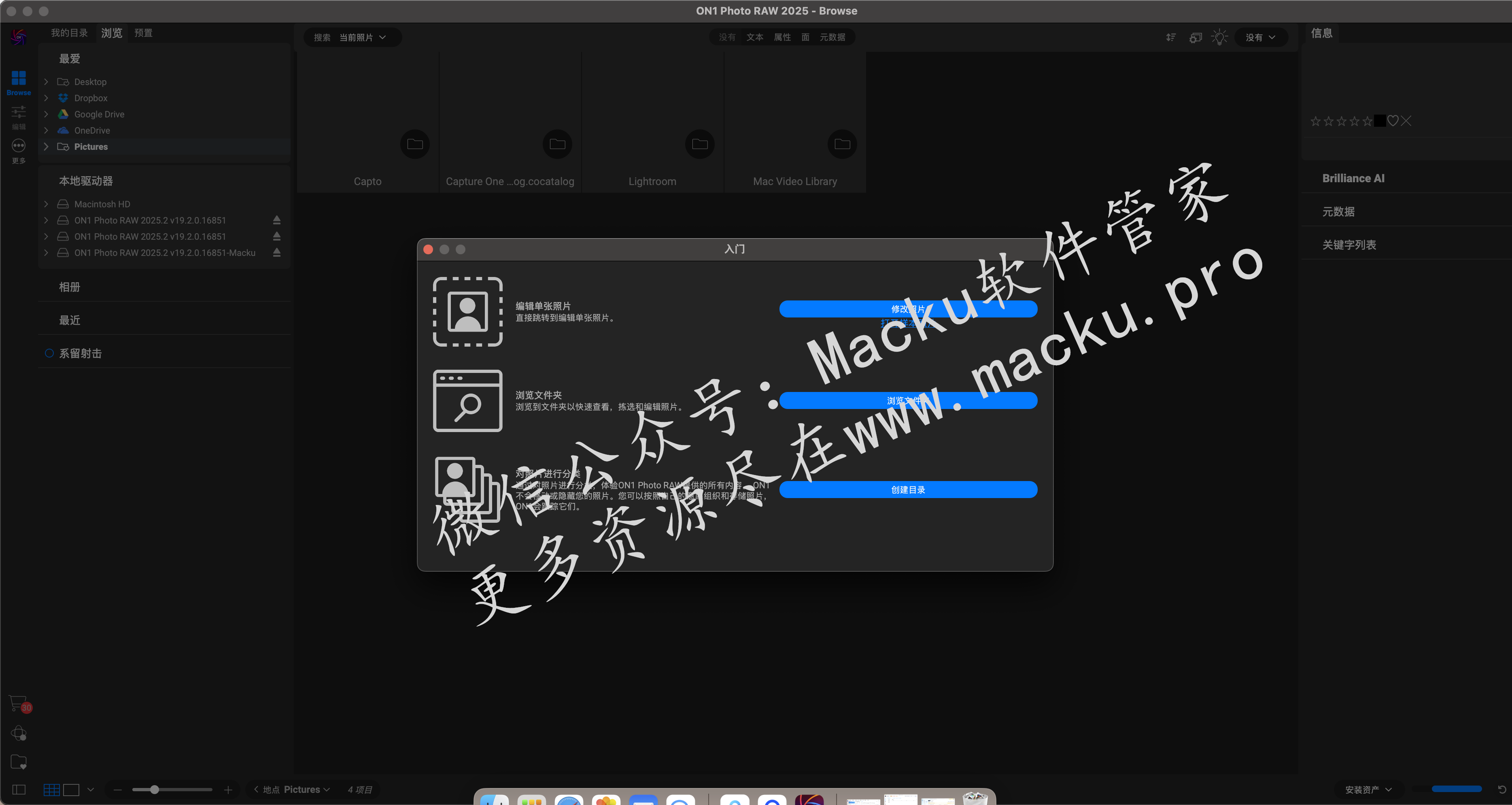Viewport: 1512px width, 805px height.
Task: Set a five-star rating in info panel
Action: click(x=1367, y=121)
